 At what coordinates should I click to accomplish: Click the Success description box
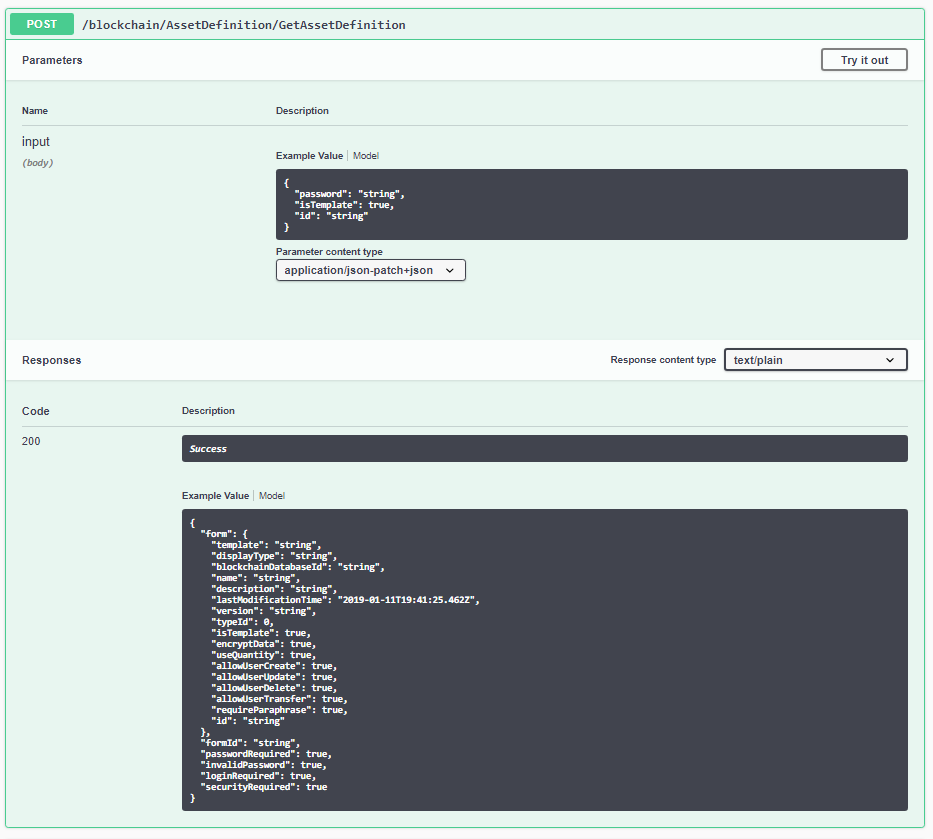(x=544, y=449)
